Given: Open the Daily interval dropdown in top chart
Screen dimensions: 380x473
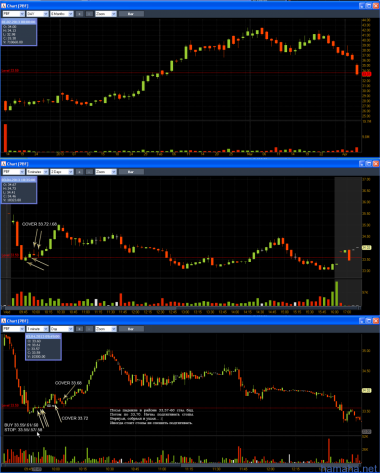Looking at the screenshot, I should pyautogui.click(x=37, y=14).
